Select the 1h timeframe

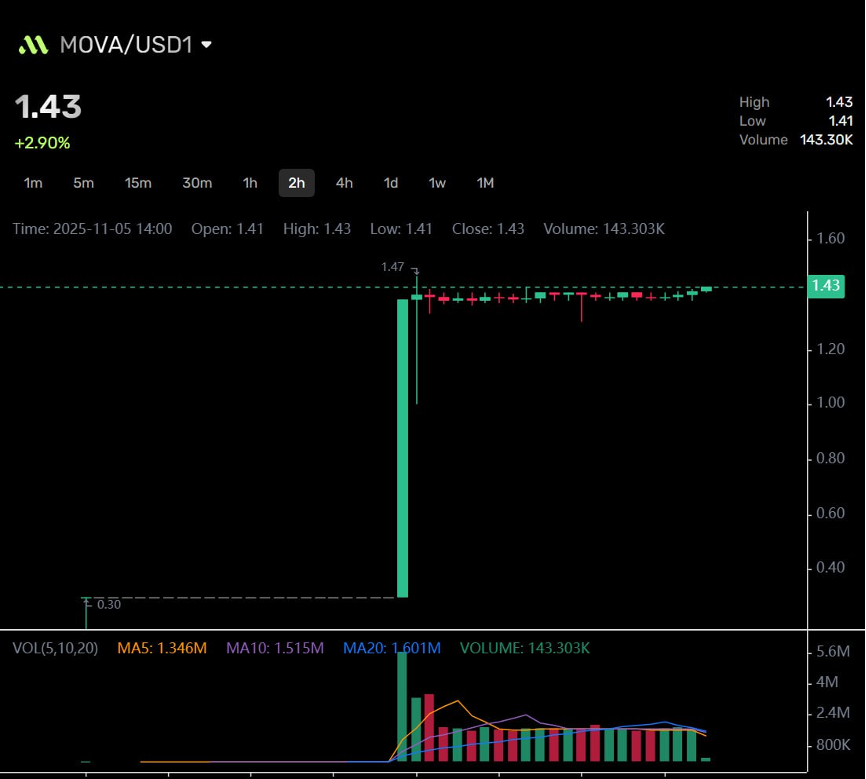click(x=250, y=183)
